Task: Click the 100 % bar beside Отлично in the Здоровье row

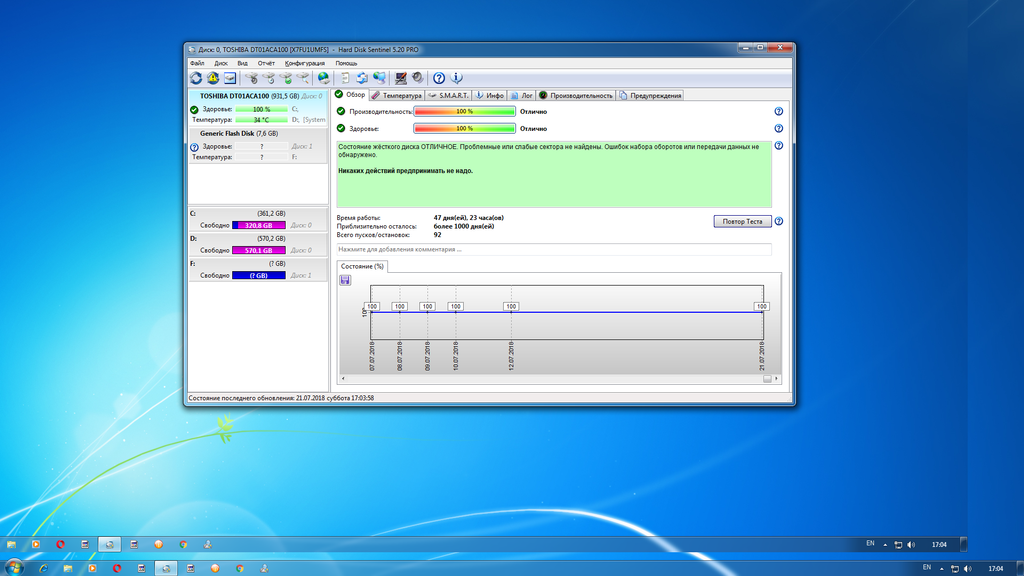Action: (464, 129)
